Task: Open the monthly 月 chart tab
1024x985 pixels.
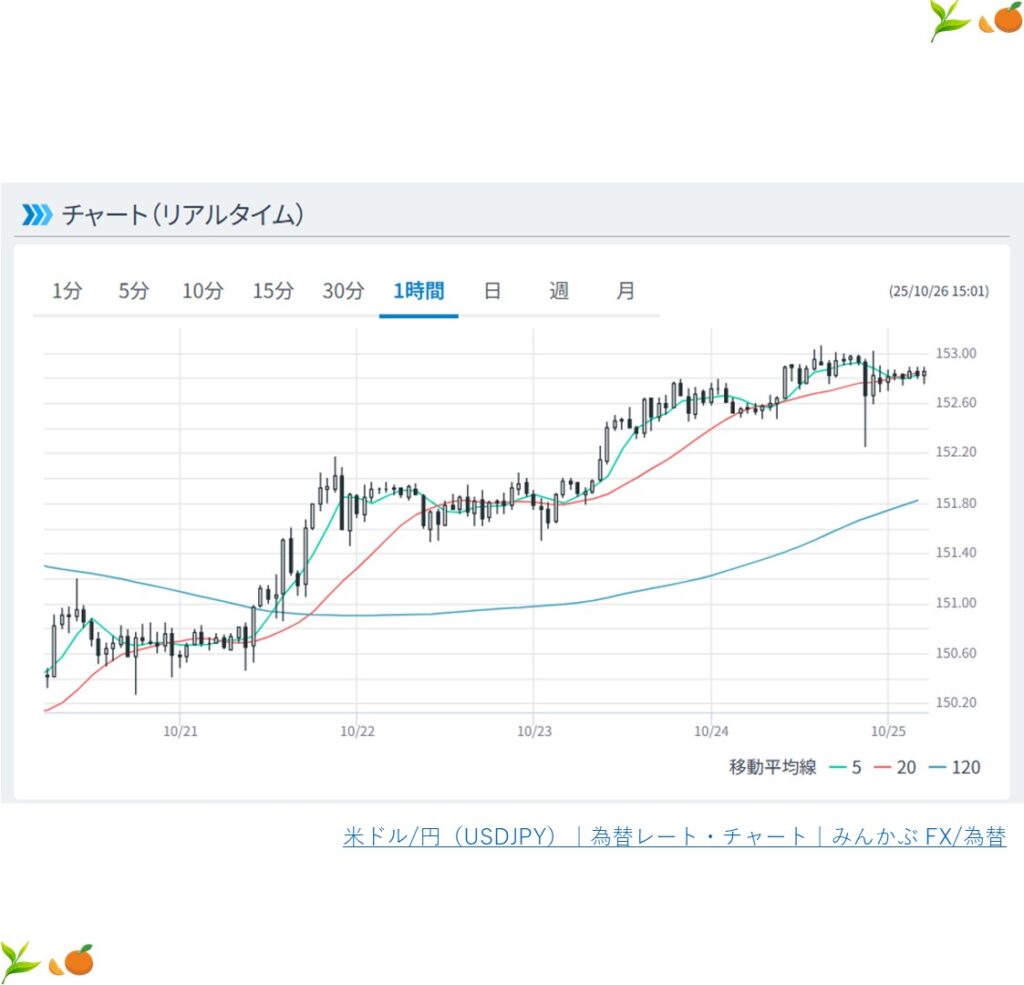Action: pyautogui.click(x=625, y=291)
